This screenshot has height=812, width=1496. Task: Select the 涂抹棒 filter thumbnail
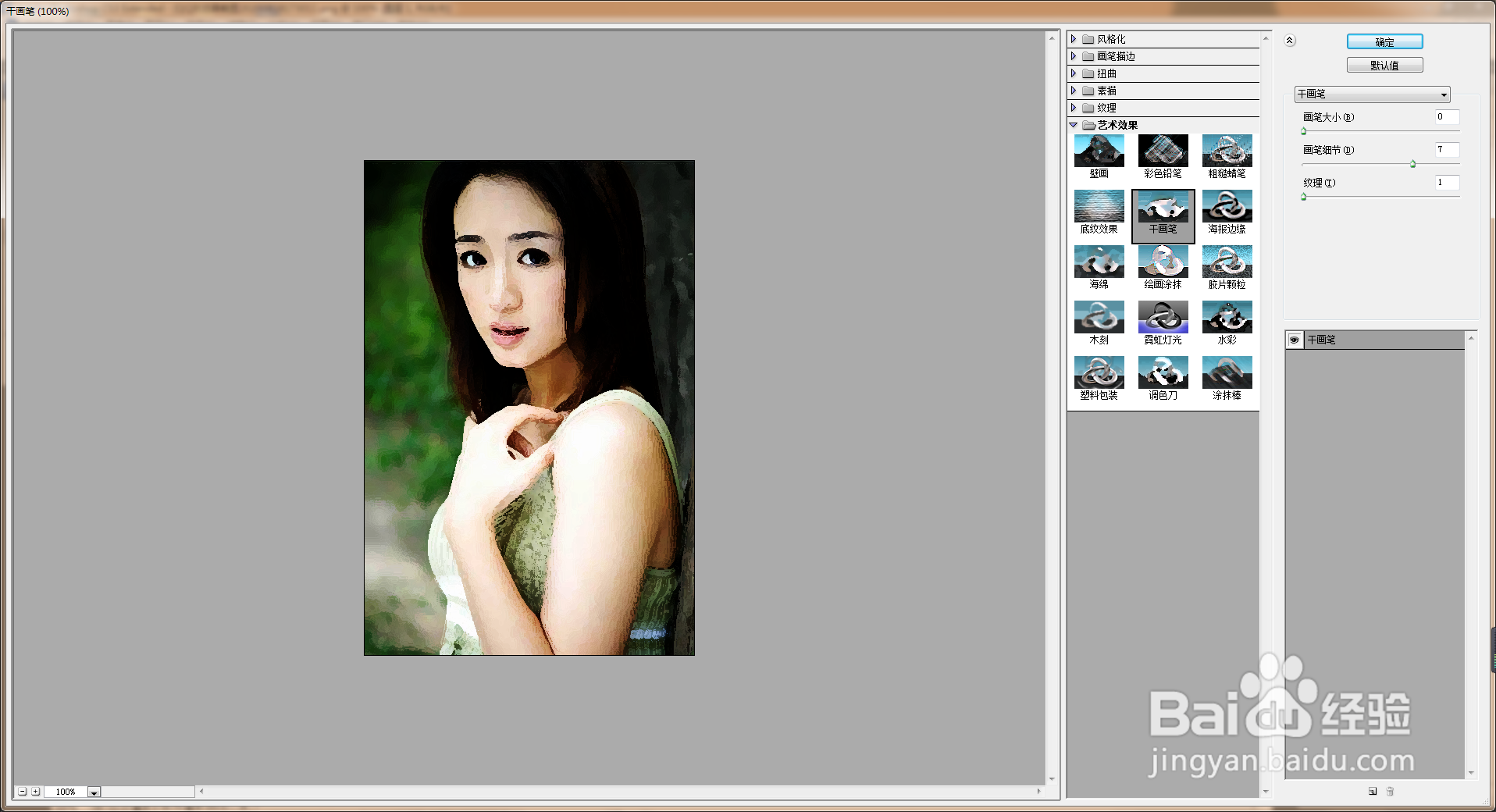tap(1227, 372)
